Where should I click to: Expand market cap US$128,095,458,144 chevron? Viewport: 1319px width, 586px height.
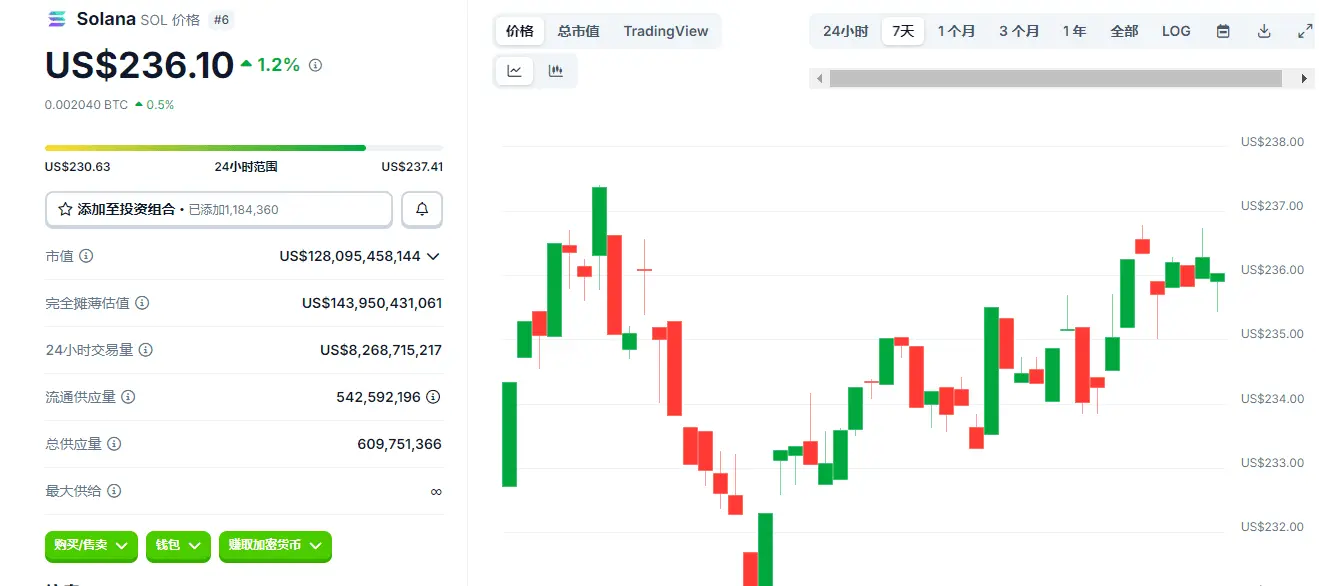[x=433, y=256]
